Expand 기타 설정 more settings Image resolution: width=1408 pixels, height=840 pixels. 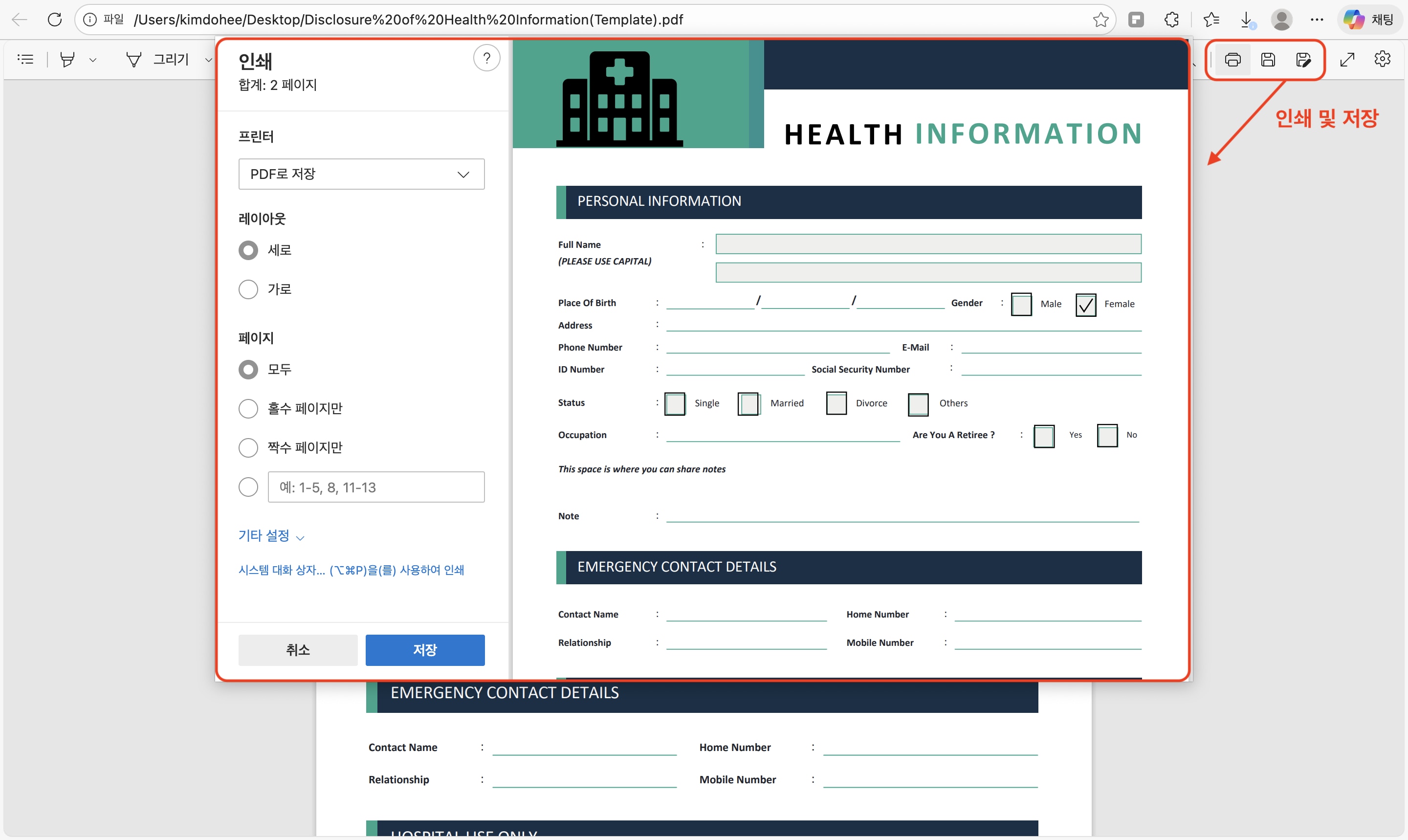[271, 535]
